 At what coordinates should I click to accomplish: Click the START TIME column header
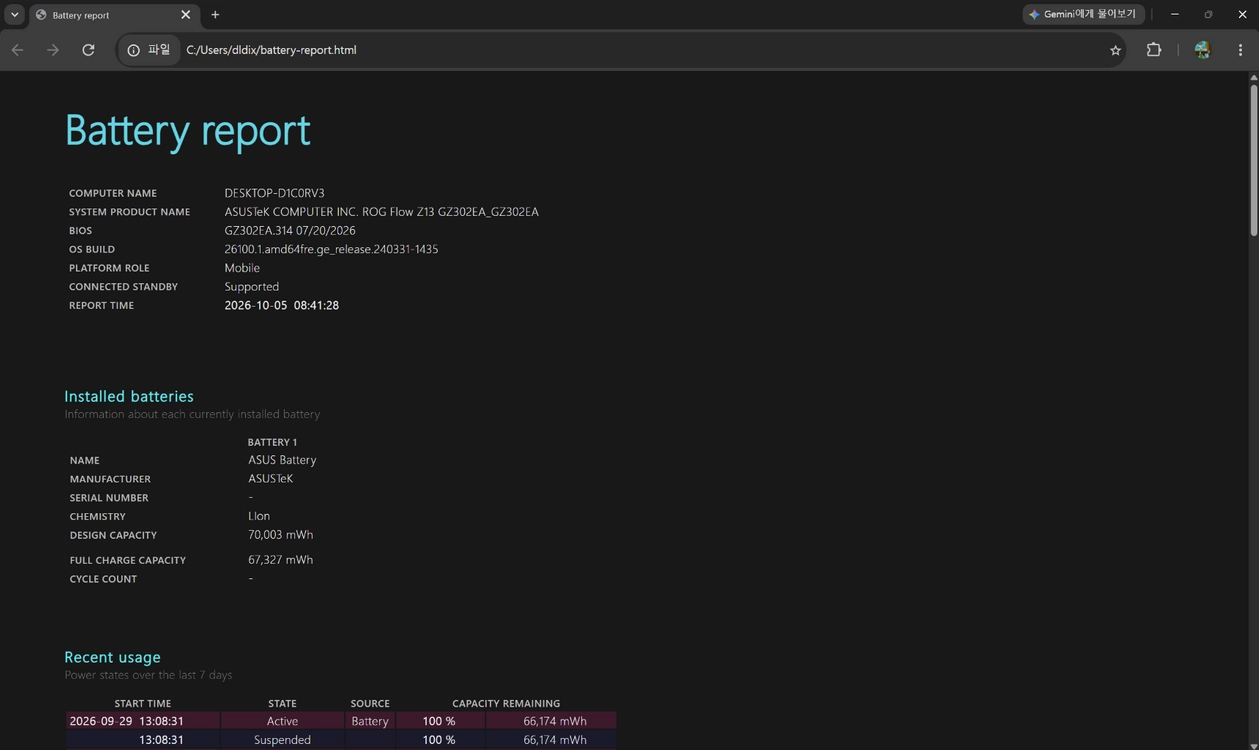point(143,704)
